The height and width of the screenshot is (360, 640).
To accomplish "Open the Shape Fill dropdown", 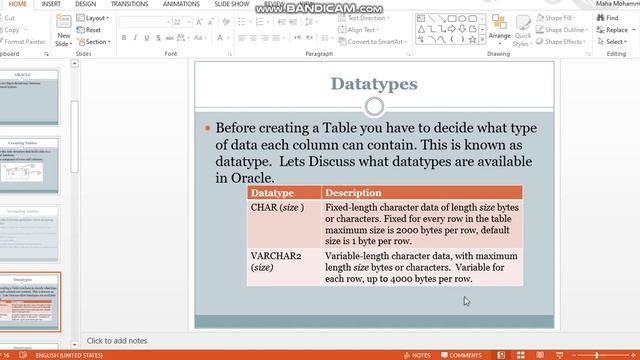I will (x=556, y=18).
